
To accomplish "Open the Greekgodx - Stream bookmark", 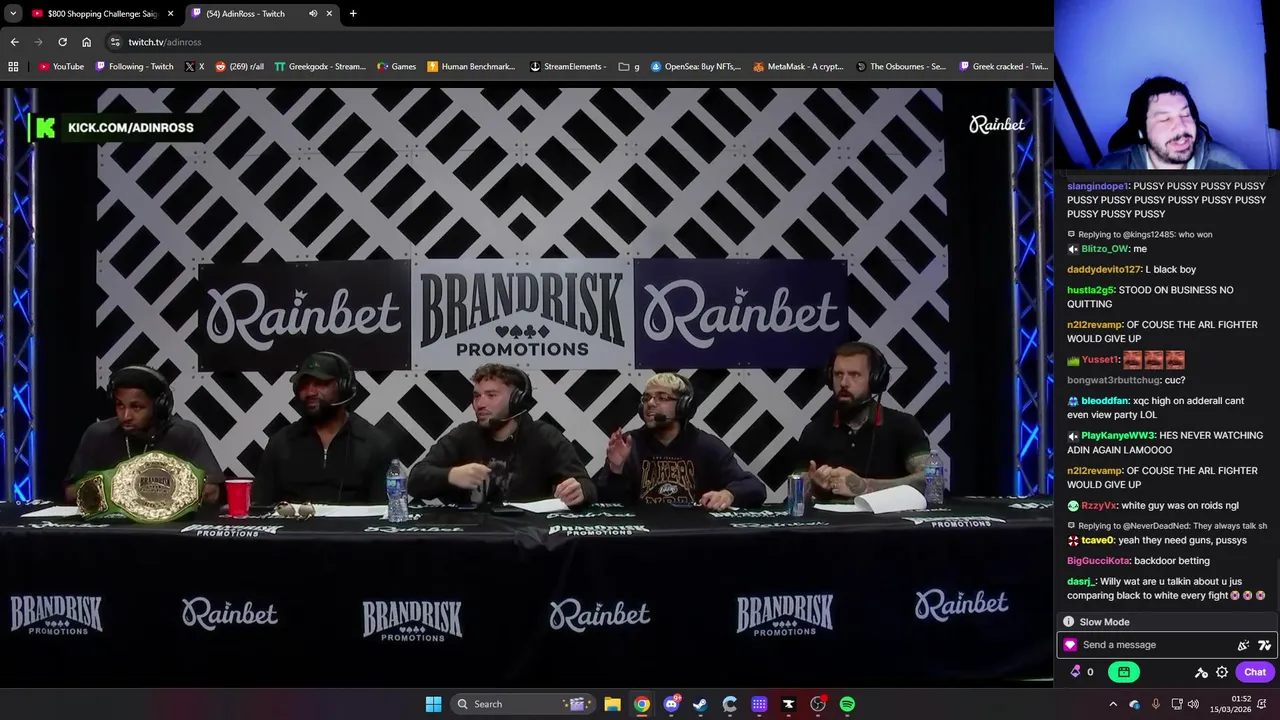I will click(x=320, y=66).
